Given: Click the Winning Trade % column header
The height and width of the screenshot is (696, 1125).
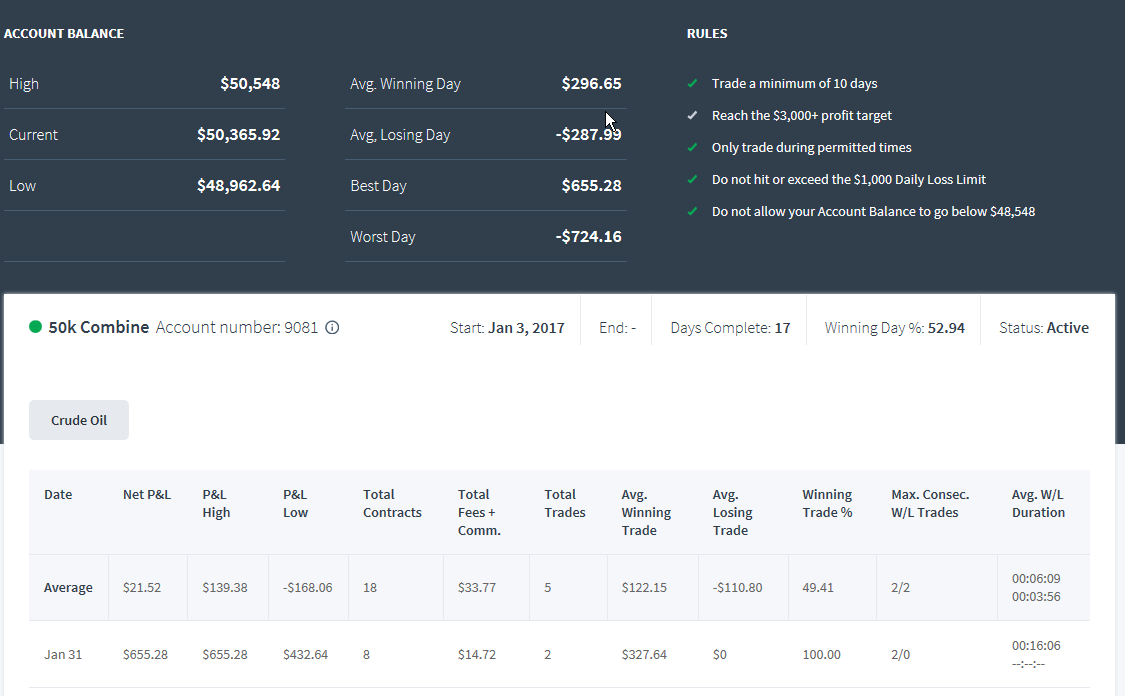Looking at the screenshot, I should (x=827, y=504).
